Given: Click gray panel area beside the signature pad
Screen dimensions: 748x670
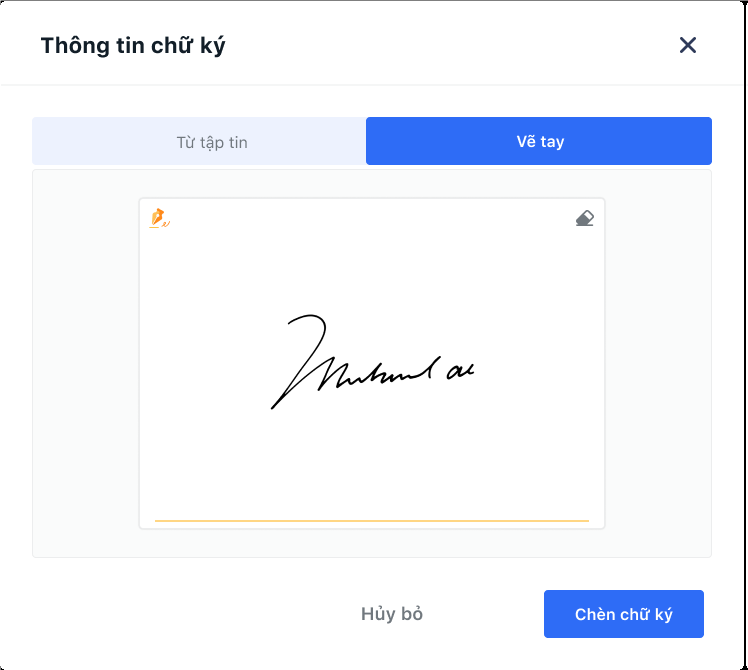Looking at the screenshot, I should coord(86,363).
